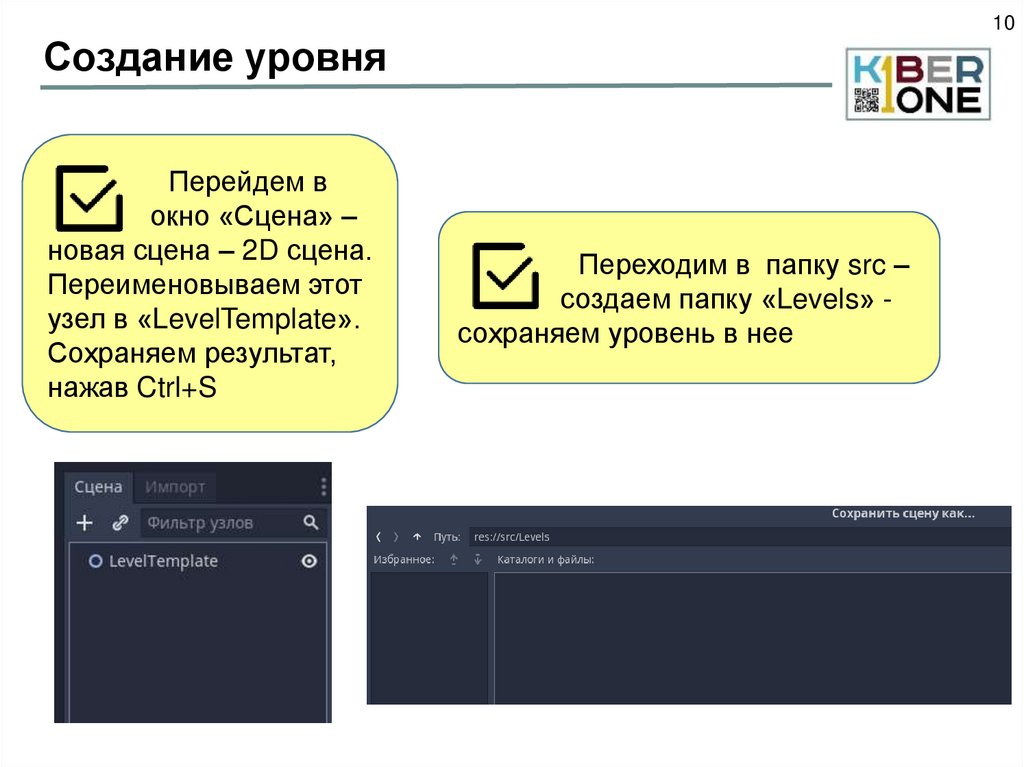Go up one directory with the up arrow

coord(416,536)
